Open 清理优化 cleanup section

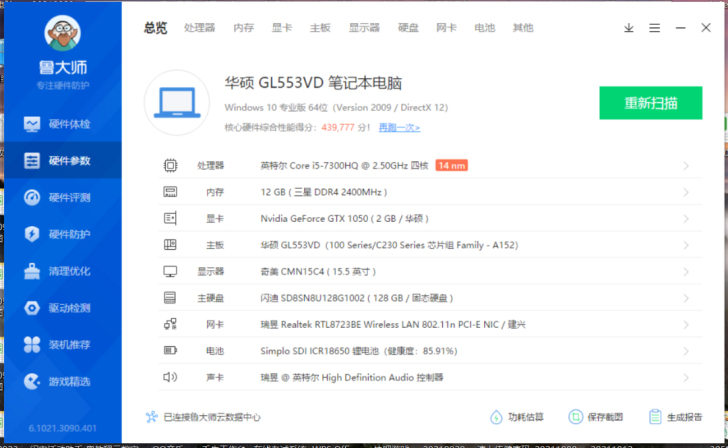coord(63,271)
